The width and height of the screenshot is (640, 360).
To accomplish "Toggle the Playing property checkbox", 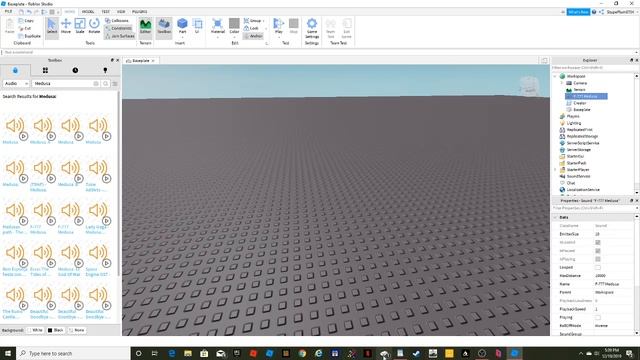I will point(598,317).
